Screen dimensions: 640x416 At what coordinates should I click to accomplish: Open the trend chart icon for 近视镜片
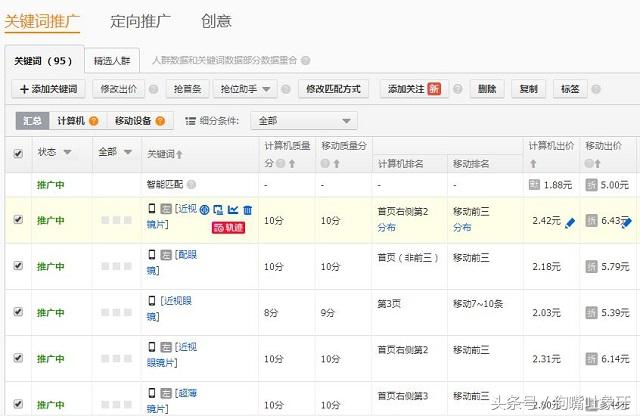coord(233,210)
